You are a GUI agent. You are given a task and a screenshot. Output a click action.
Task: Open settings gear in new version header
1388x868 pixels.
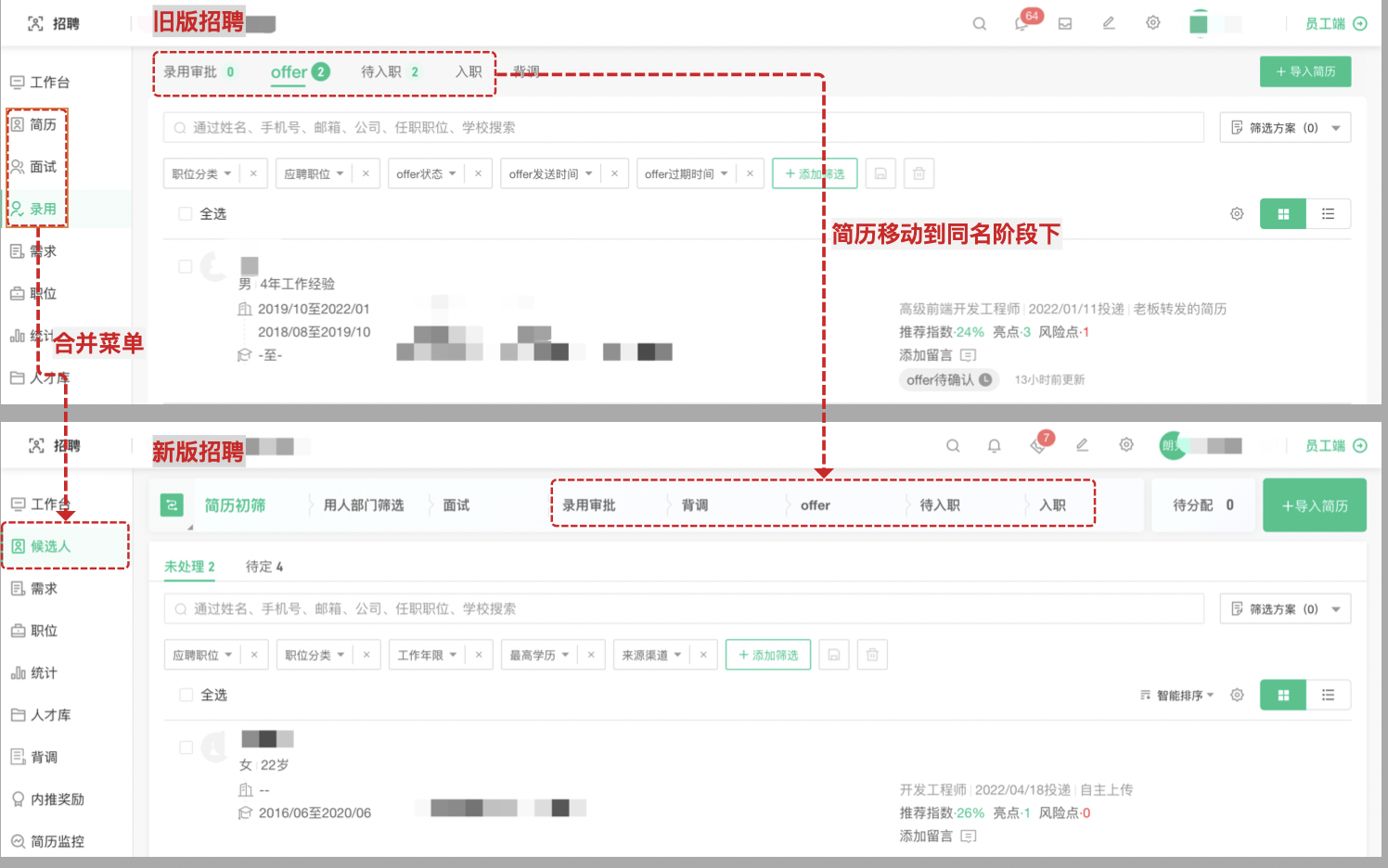[1126, 445]
